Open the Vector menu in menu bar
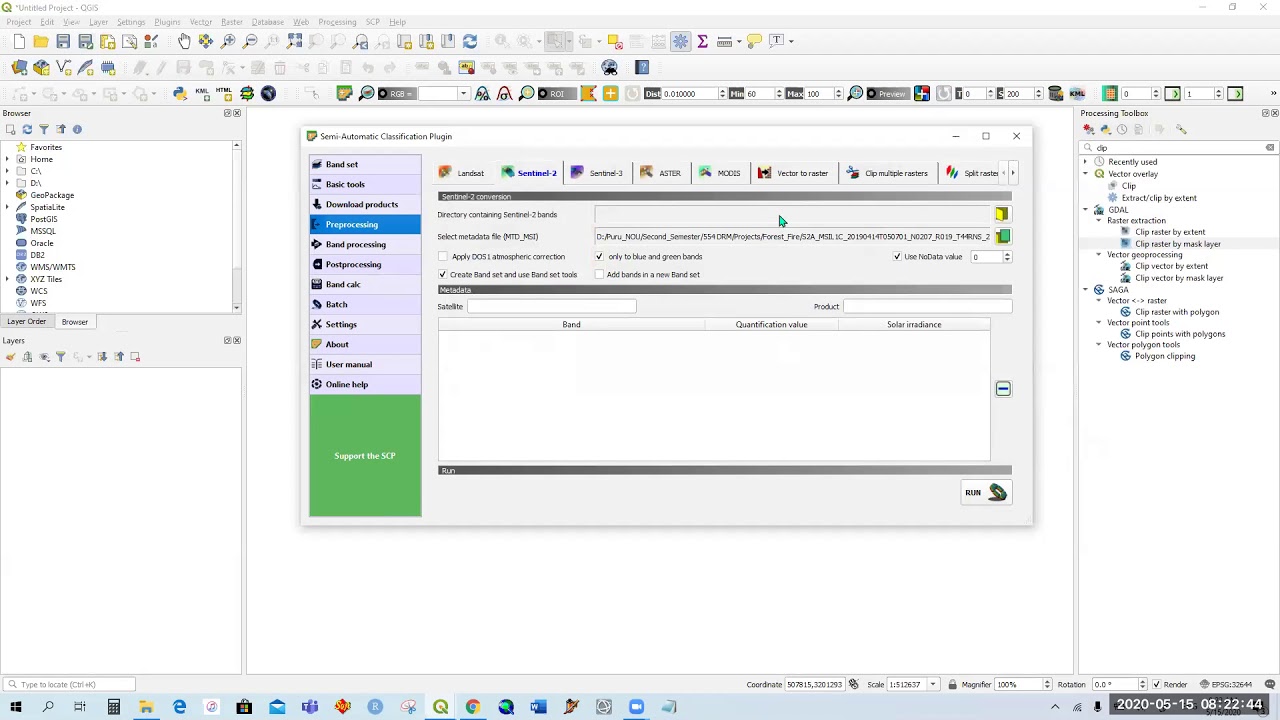 (x=201, y=22)
